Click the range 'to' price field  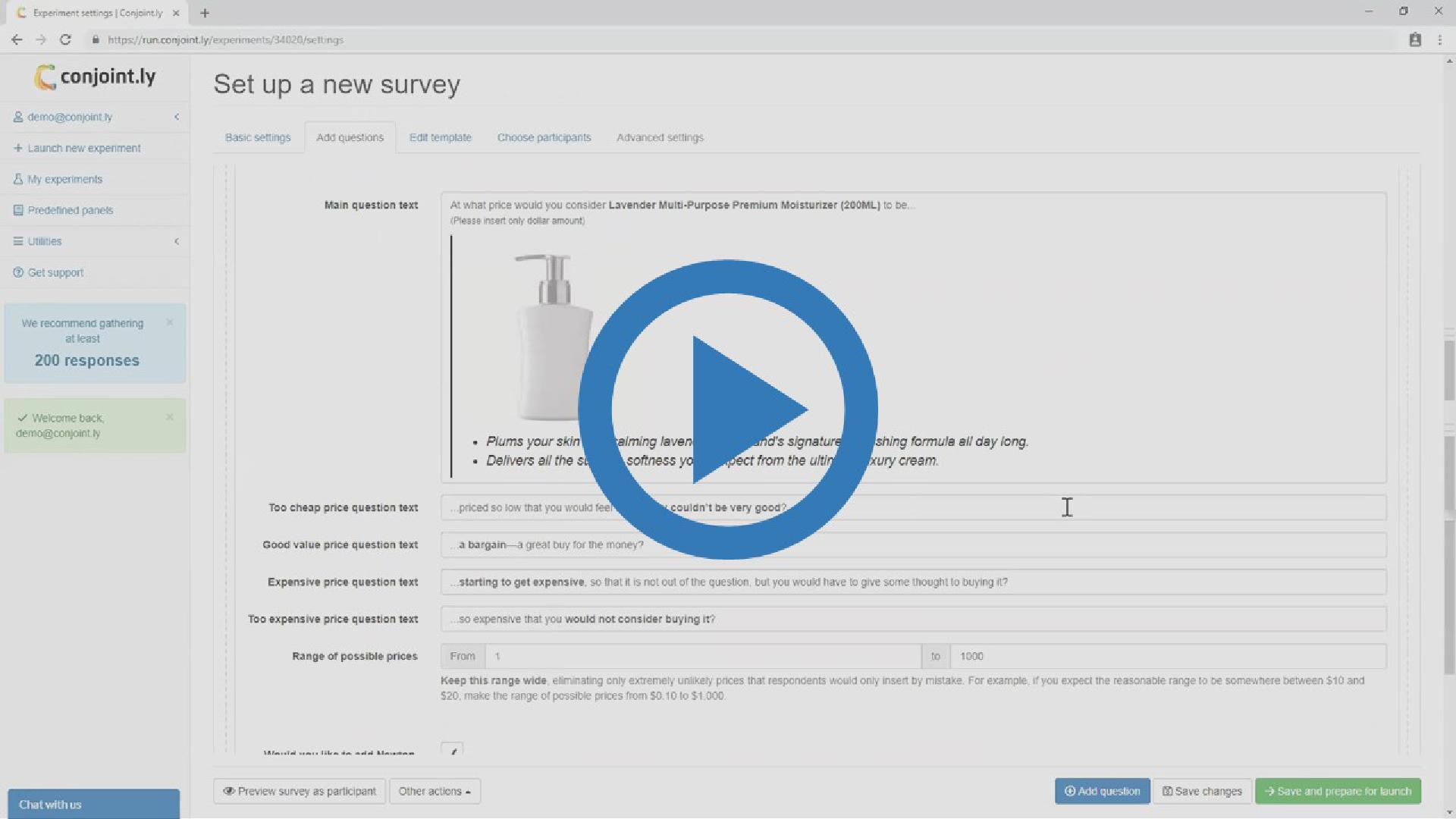[1168, 656]
